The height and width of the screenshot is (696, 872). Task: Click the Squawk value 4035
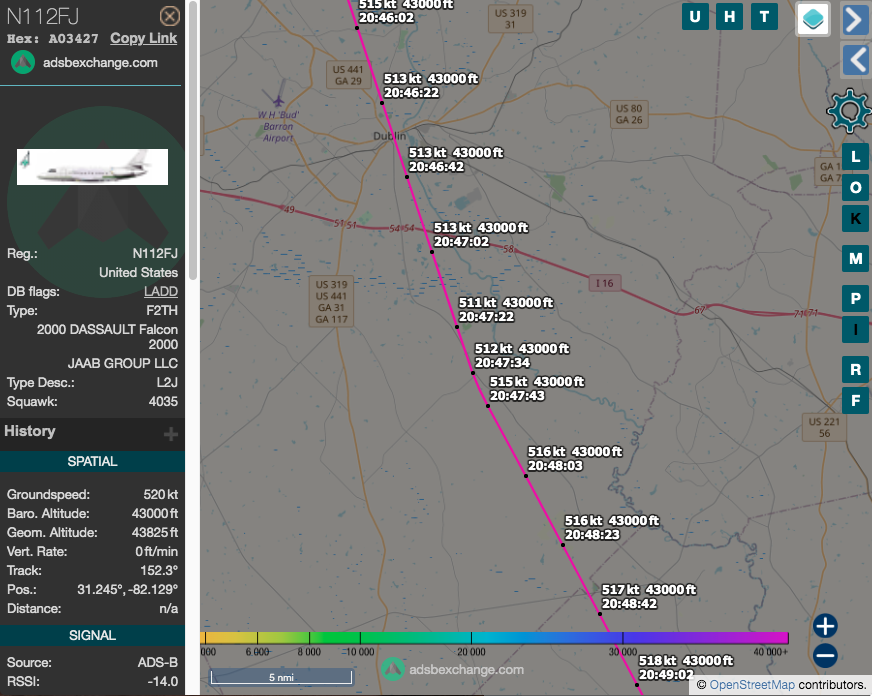tap(164, 401)
